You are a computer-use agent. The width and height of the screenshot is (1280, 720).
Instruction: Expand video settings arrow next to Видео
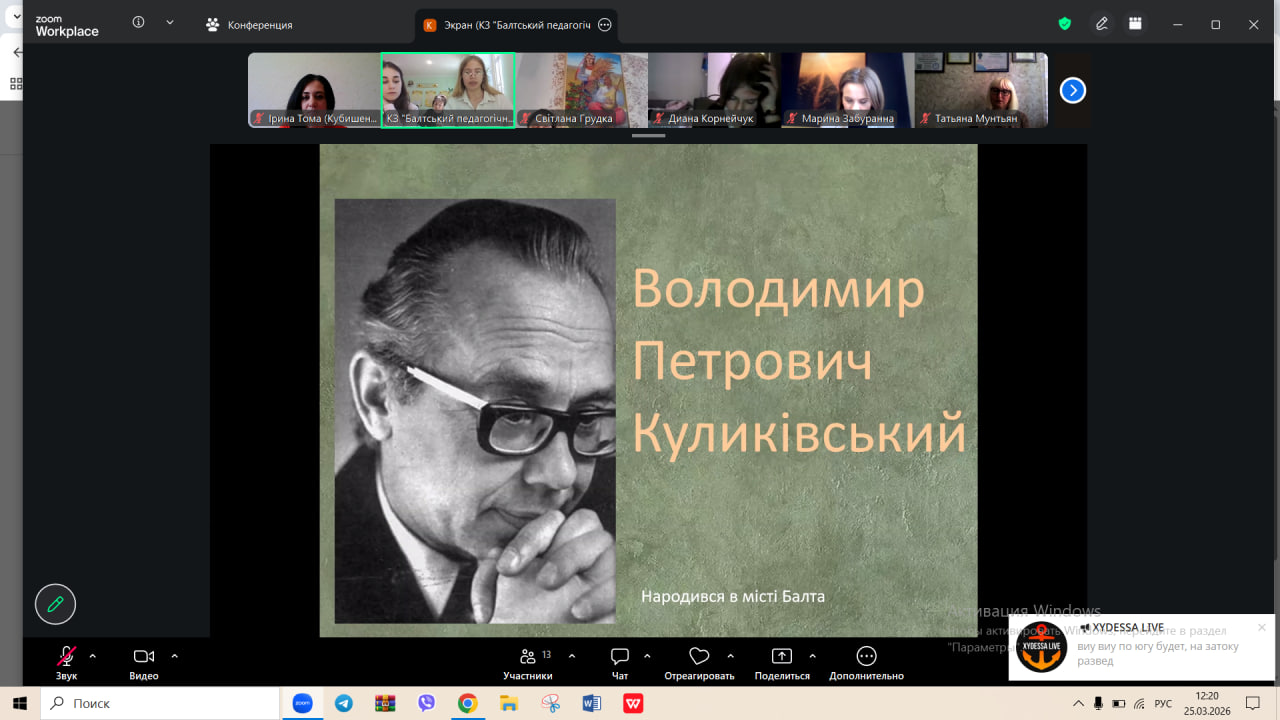pyautogui.click(x=174, y=656)
